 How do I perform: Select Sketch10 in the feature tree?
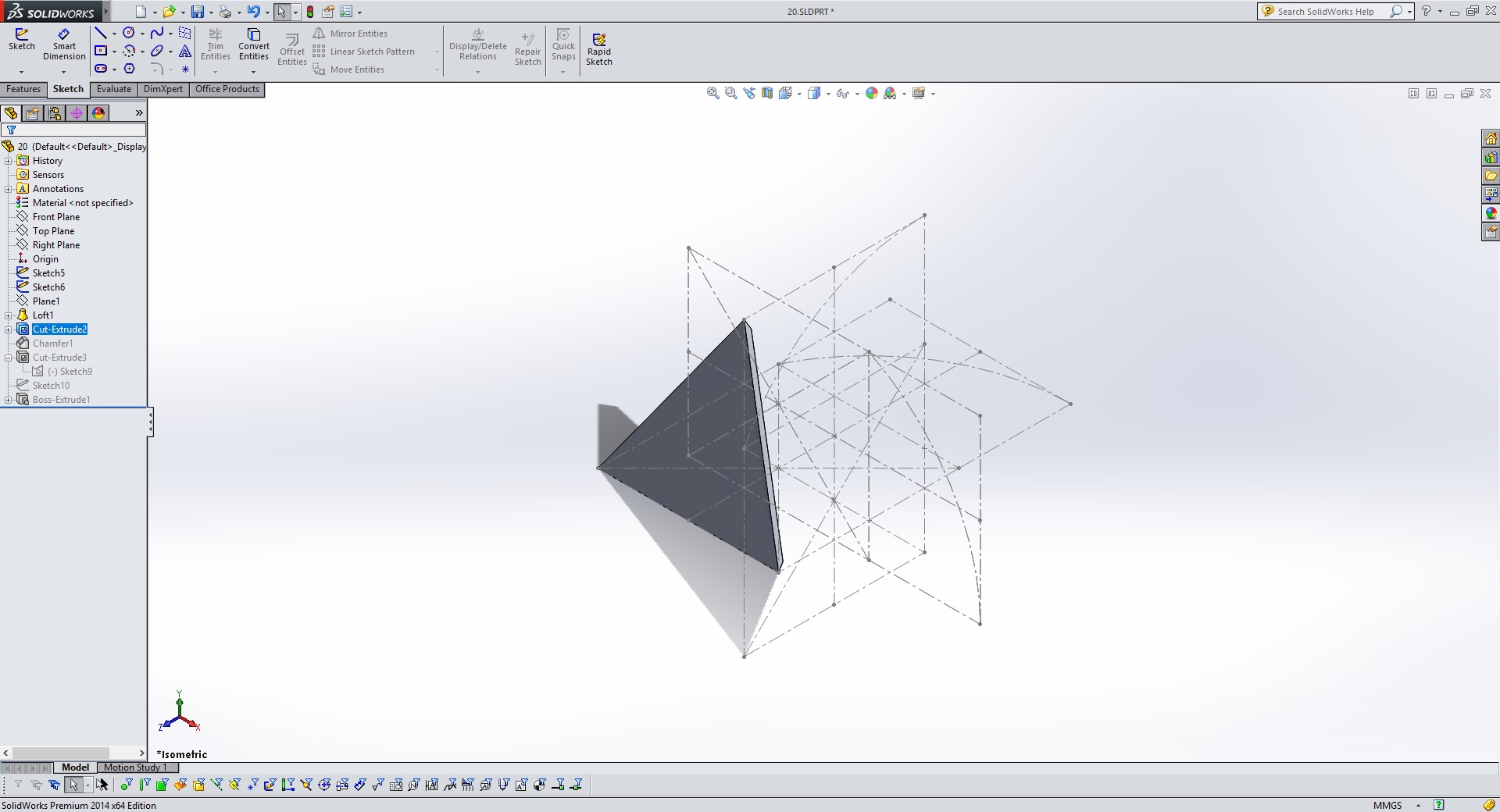[51, 386]
